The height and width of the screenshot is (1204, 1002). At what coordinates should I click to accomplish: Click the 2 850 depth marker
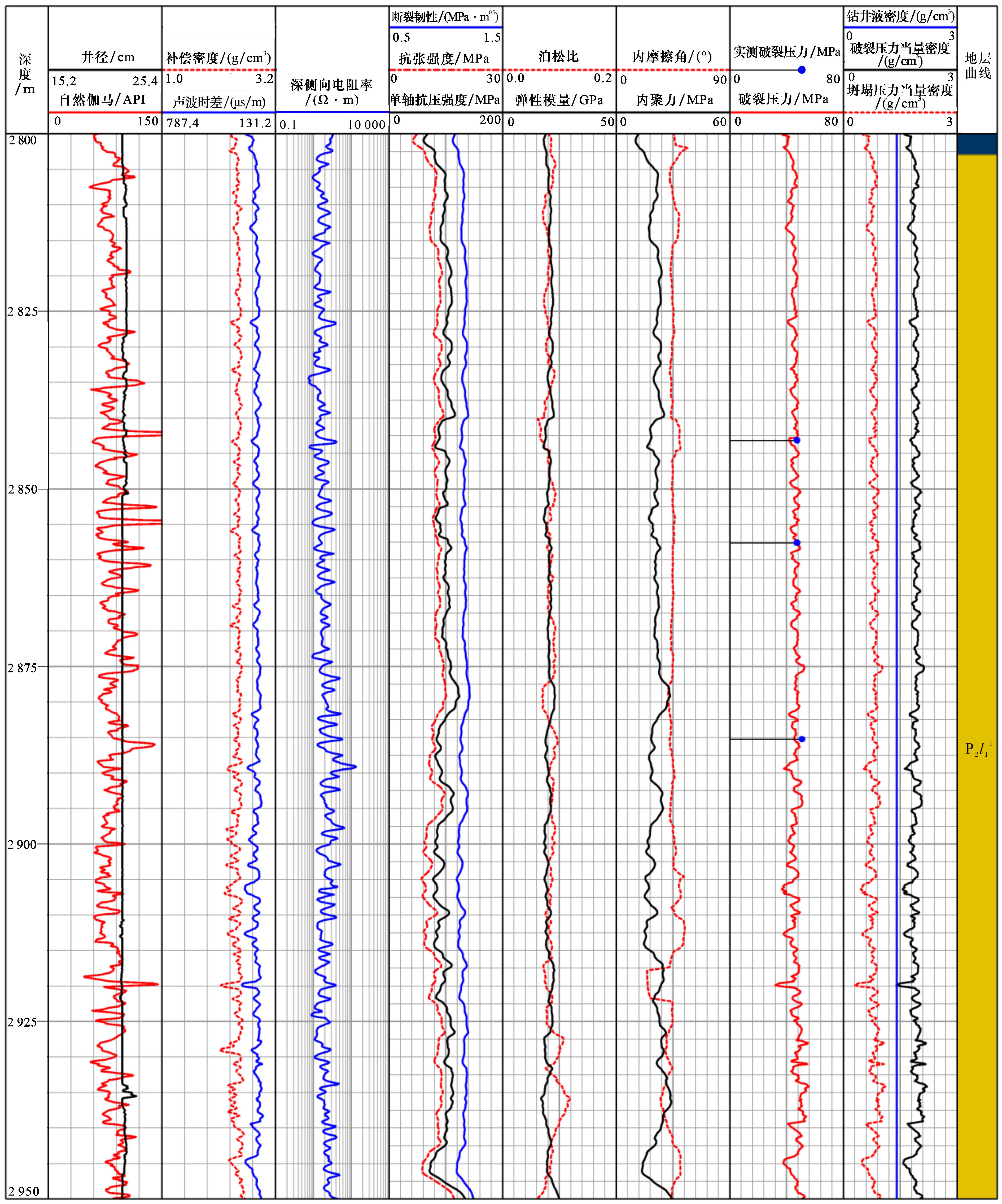tap(23, 490)
